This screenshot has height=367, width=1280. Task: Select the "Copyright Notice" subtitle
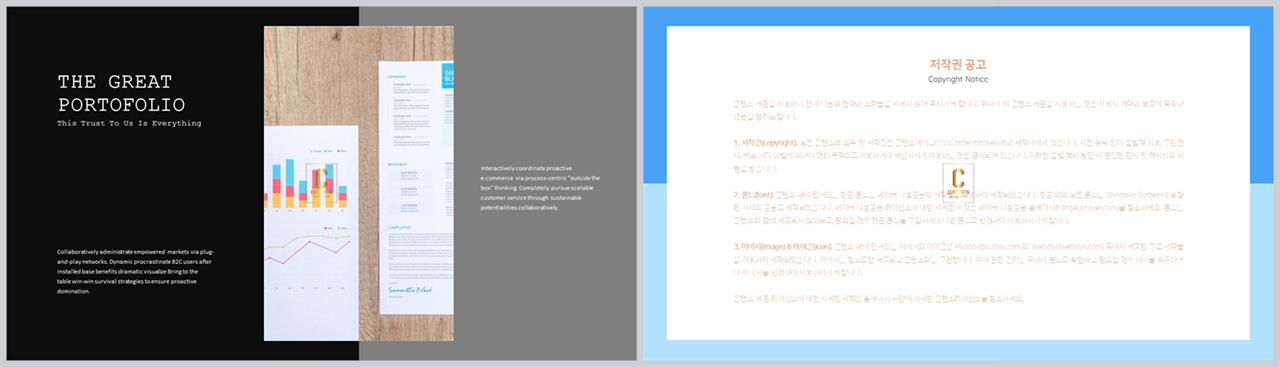(958, 79)
